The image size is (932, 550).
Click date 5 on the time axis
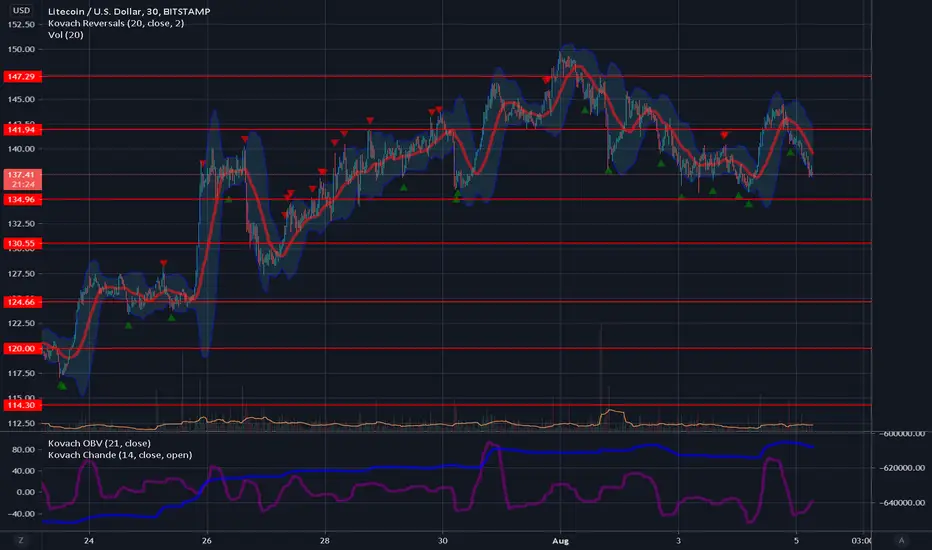point(796,541)
